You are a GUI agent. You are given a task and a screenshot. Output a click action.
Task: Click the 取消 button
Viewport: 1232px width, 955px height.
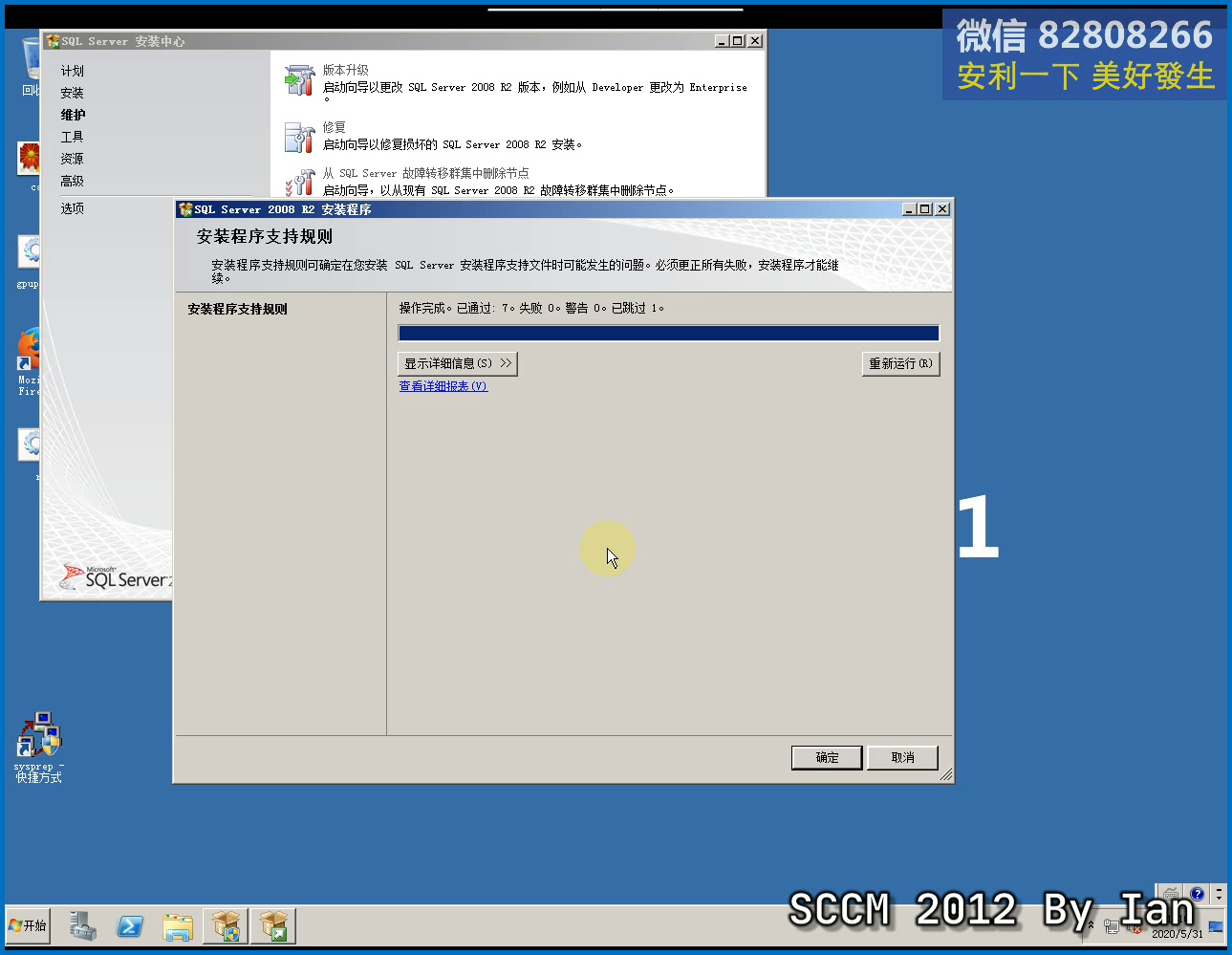[x=902, y=757]
